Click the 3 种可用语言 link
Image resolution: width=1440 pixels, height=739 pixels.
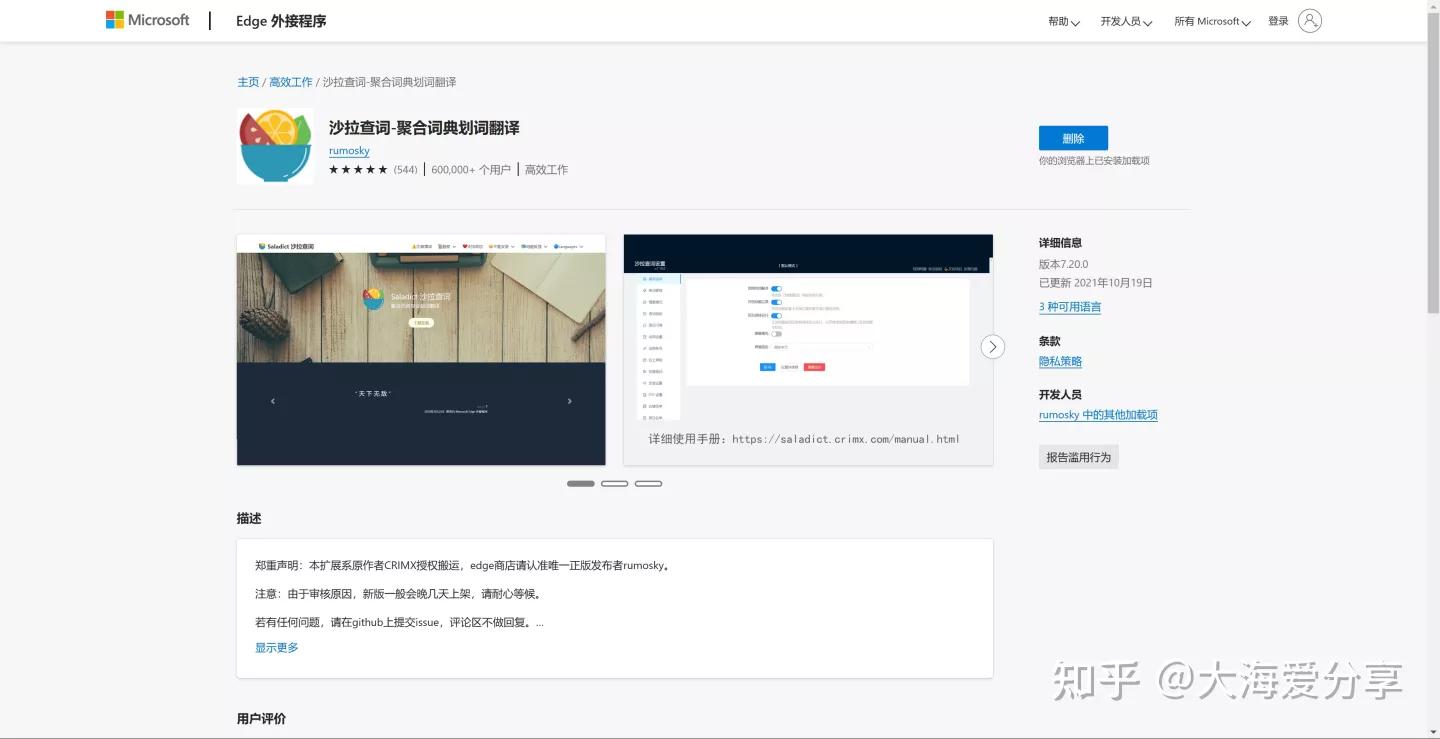pyautogui.click(x=1069, y=307)
